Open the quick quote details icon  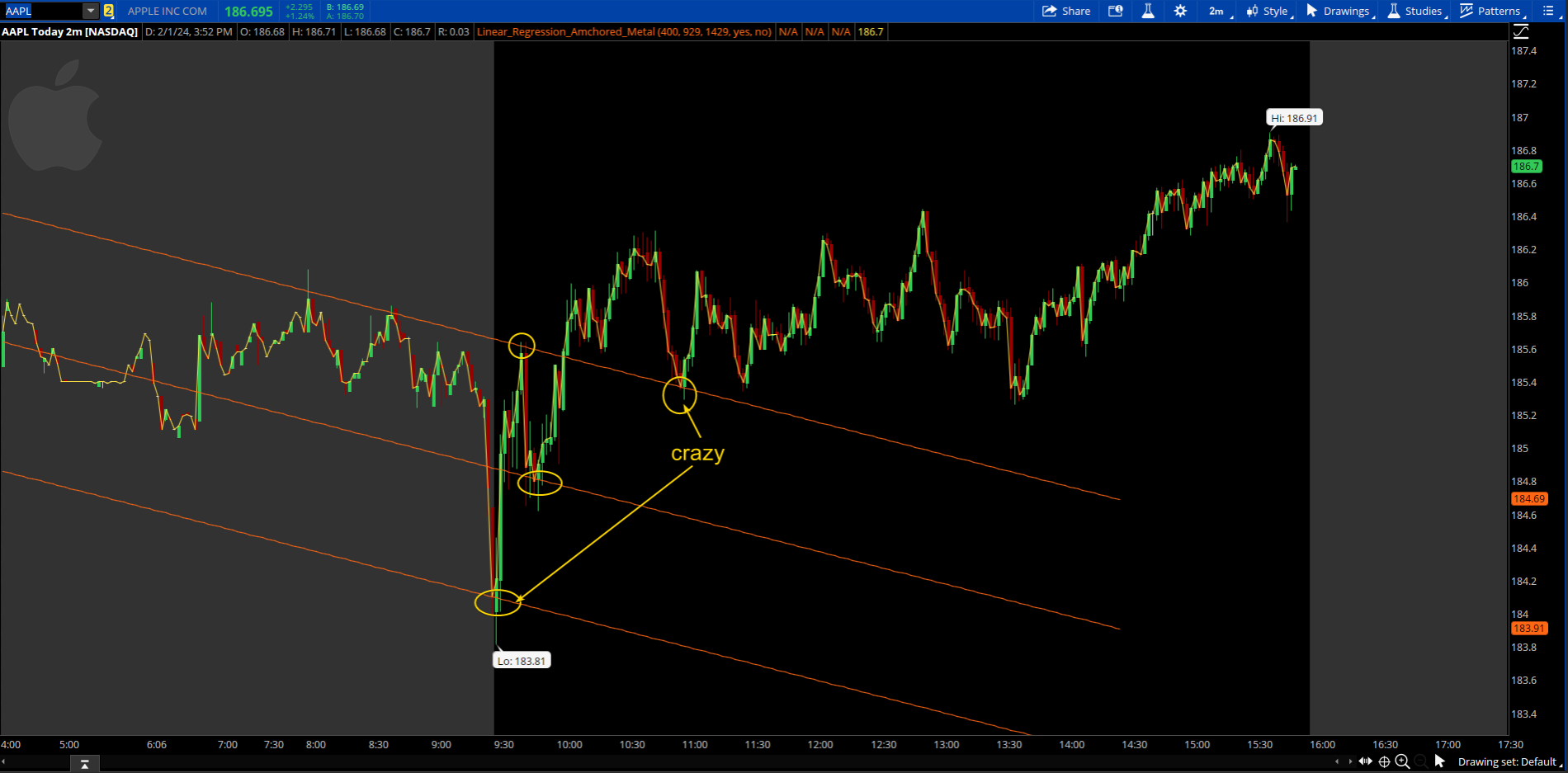(x=1115, y=11)
